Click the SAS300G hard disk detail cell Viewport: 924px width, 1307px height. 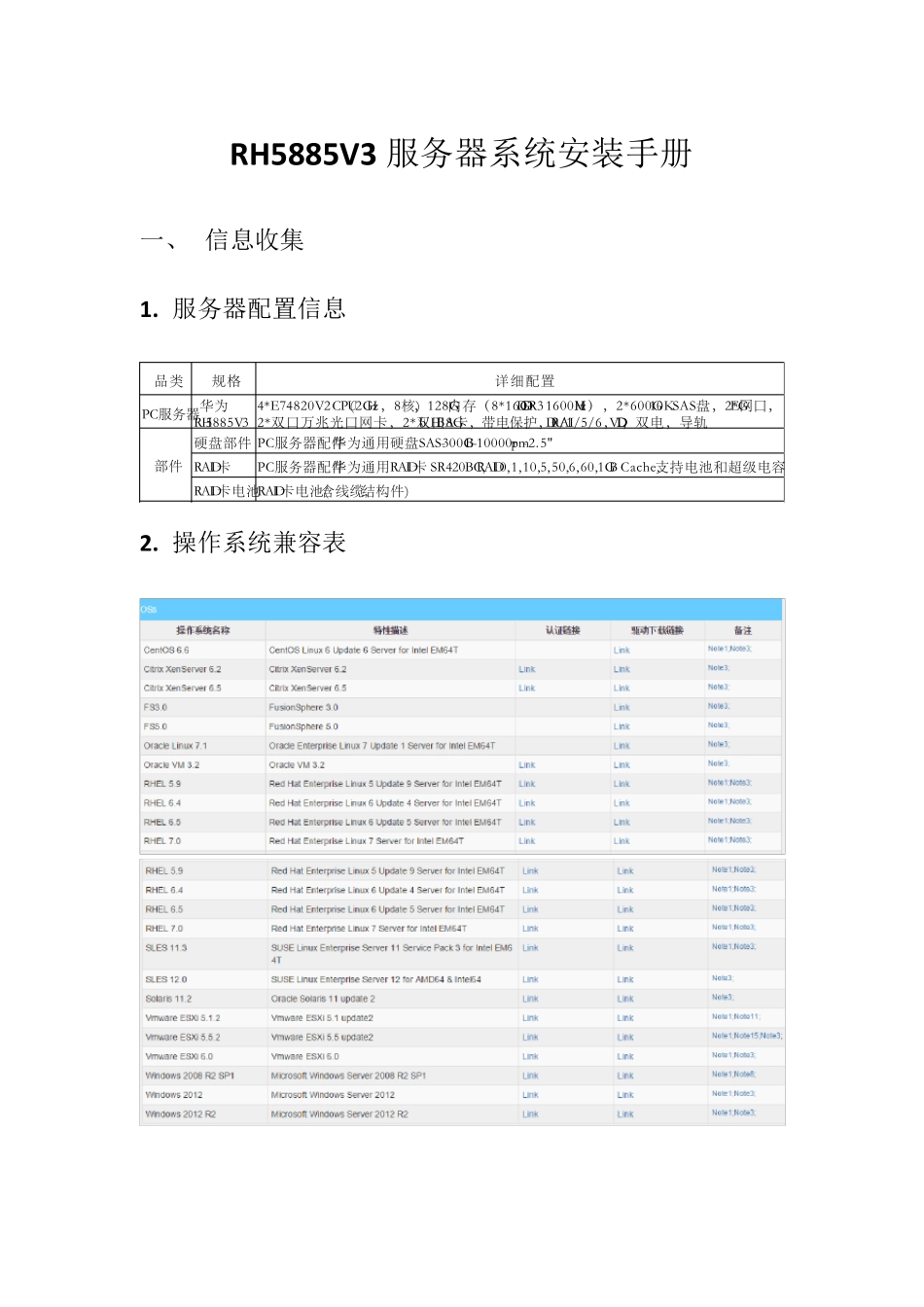(x=520, y=442)
